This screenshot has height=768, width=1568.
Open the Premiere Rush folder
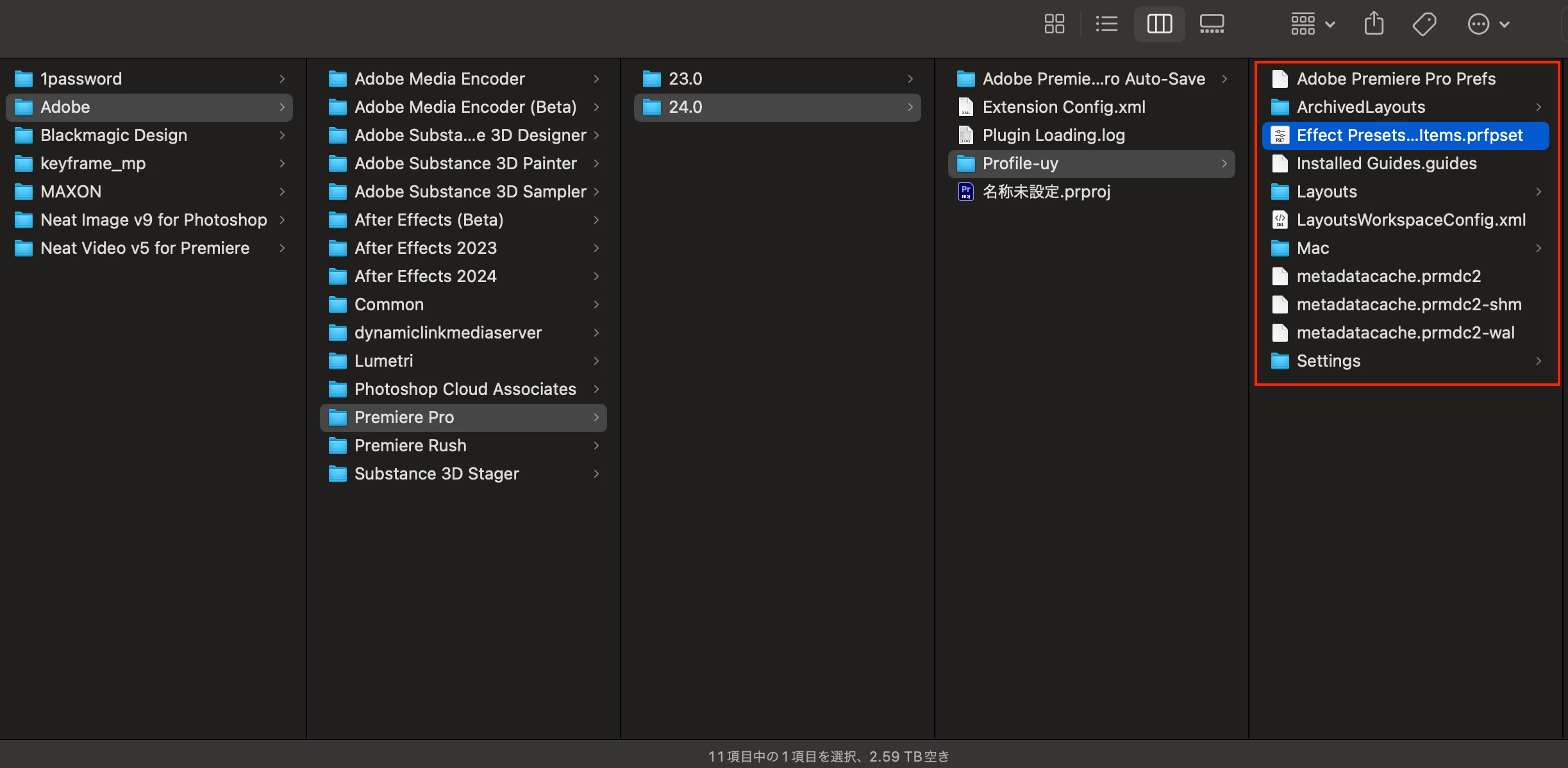click(x=410, y=446)
